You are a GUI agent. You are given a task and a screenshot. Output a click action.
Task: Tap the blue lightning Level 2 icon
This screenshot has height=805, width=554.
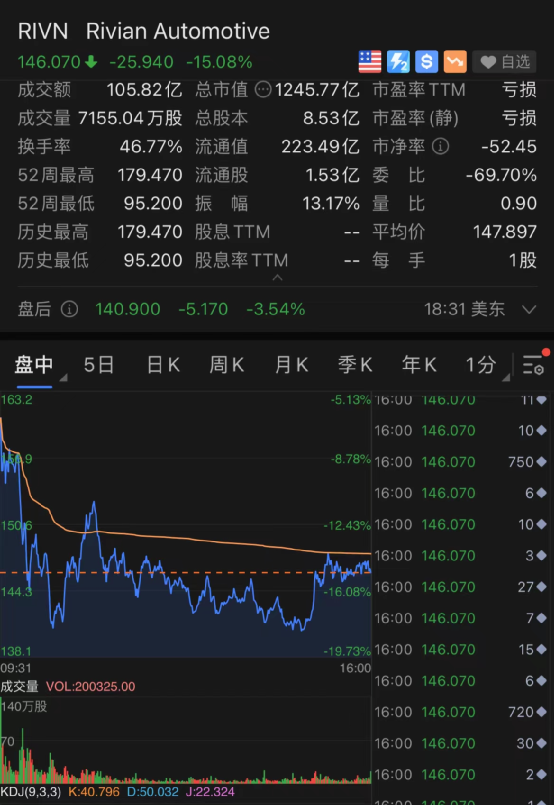[398, 62]
